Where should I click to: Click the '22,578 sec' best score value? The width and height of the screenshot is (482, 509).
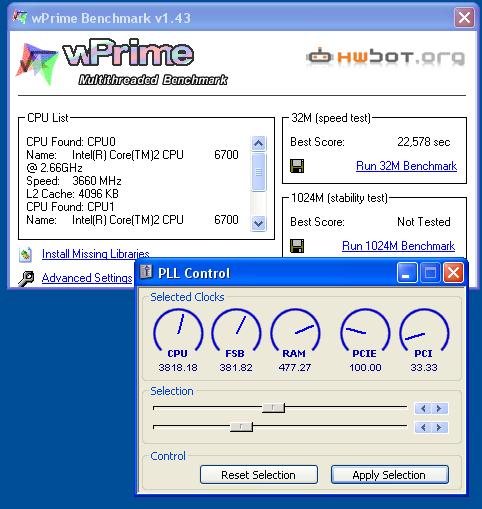423,142
